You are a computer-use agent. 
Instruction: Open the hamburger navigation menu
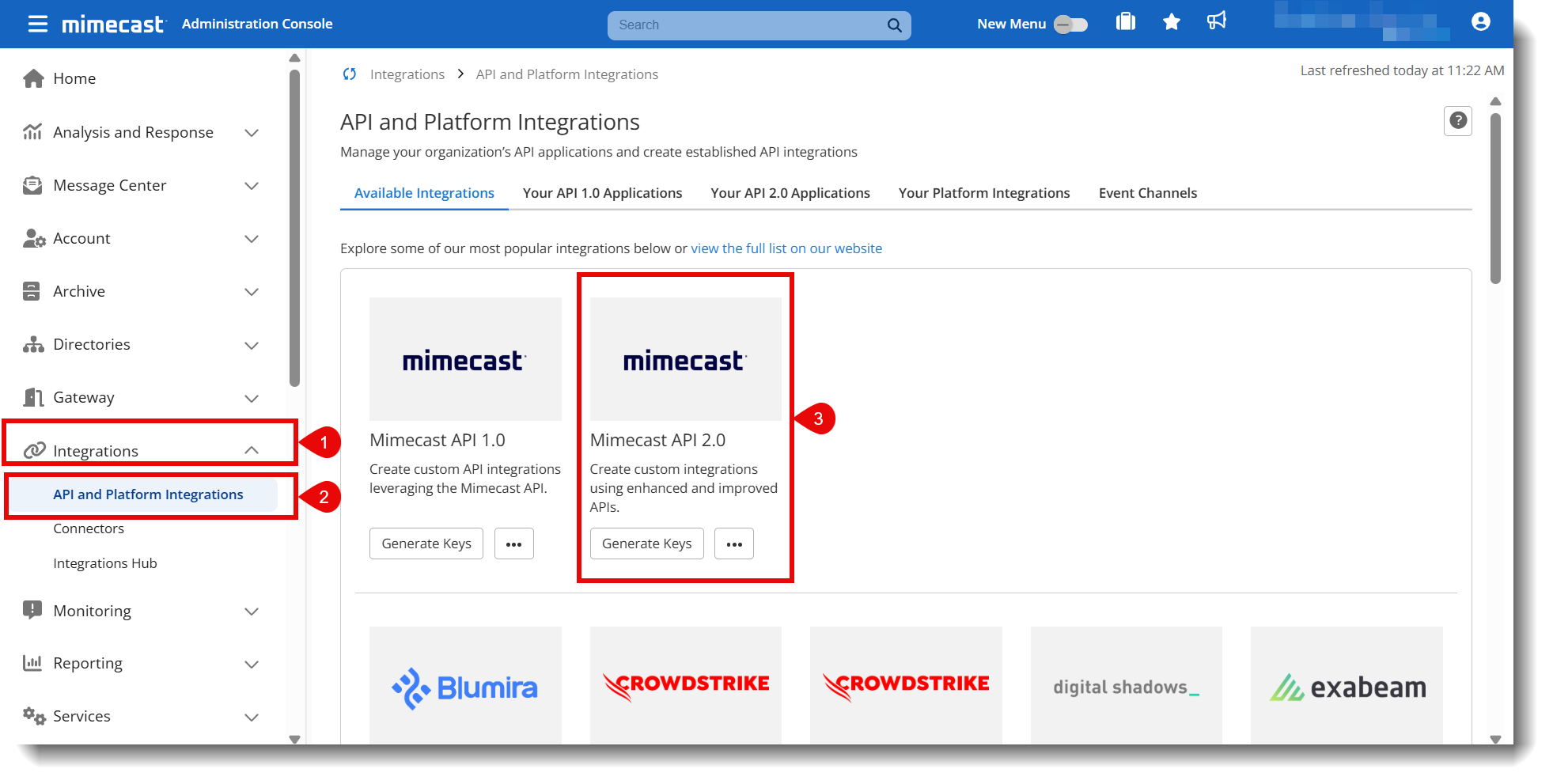37,23
